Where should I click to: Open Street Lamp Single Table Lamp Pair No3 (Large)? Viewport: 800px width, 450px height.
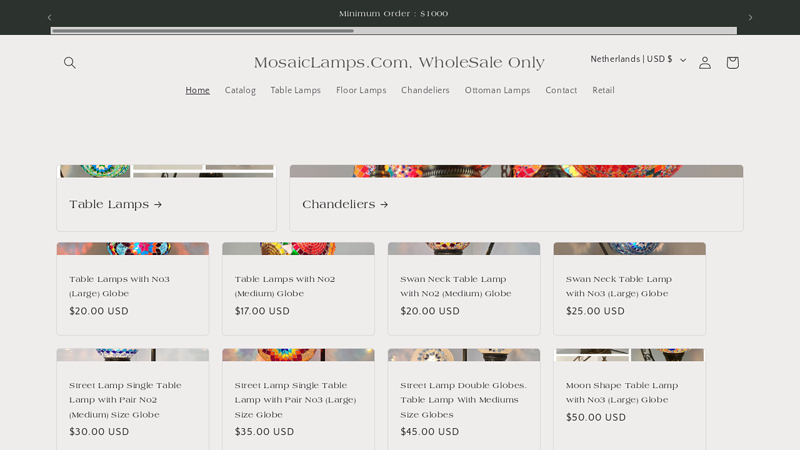click(x=295, y=400)
